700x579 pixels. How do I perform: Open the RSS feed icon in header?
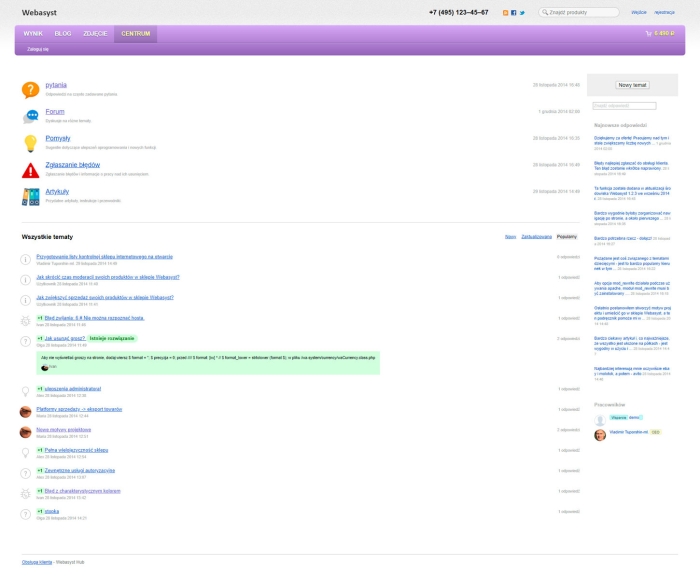[506, 13]
